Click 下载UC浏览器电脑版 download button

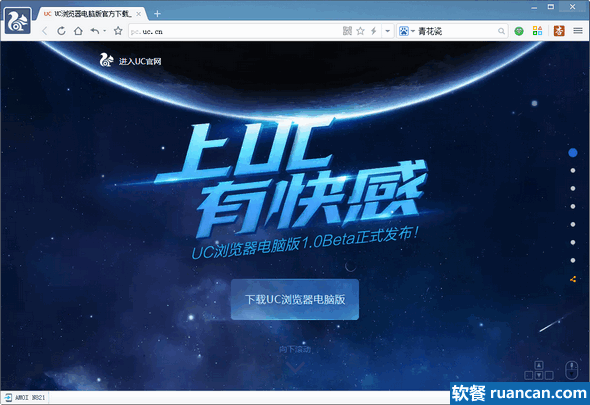295,300
